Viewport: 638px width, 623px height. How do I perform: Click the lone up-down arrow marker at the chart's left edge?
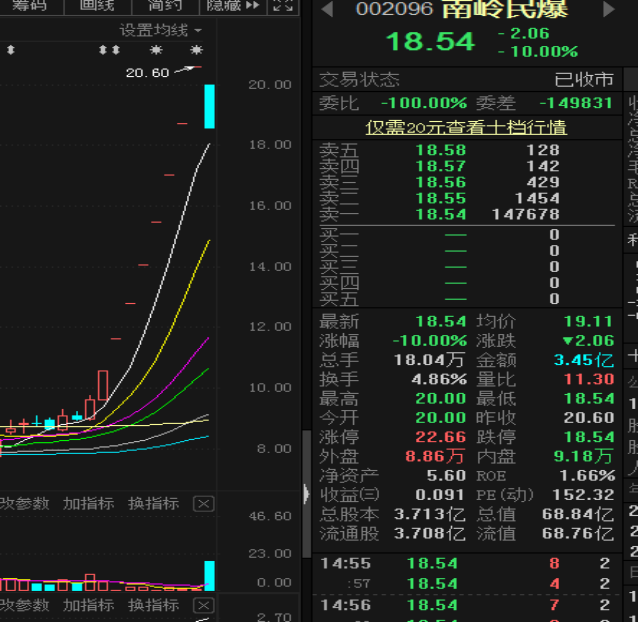pos(11,50)
